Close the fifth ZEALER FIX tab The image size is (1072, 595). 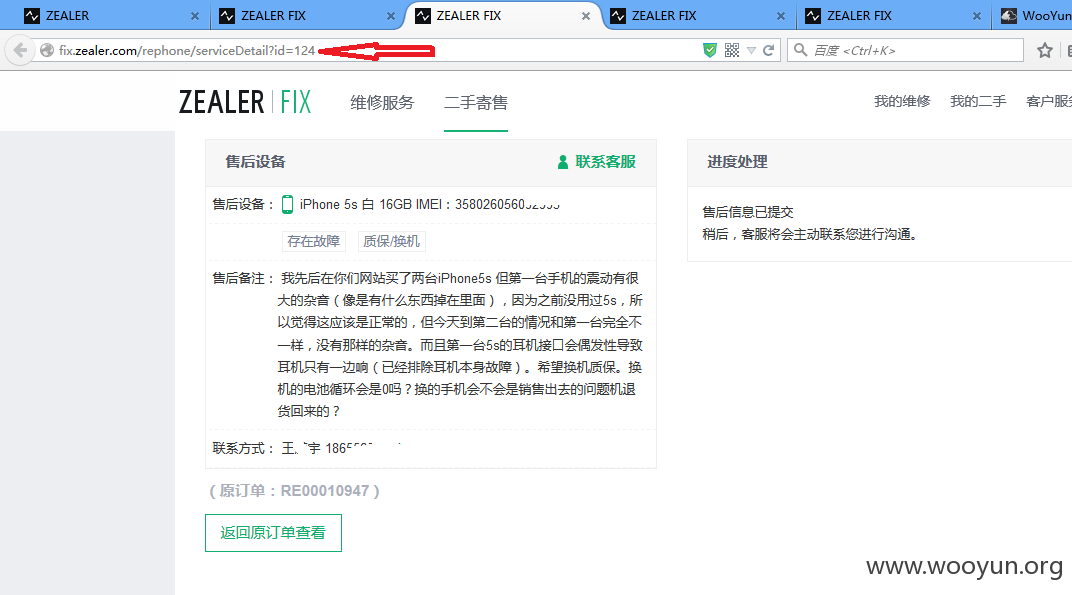[976, 16]
